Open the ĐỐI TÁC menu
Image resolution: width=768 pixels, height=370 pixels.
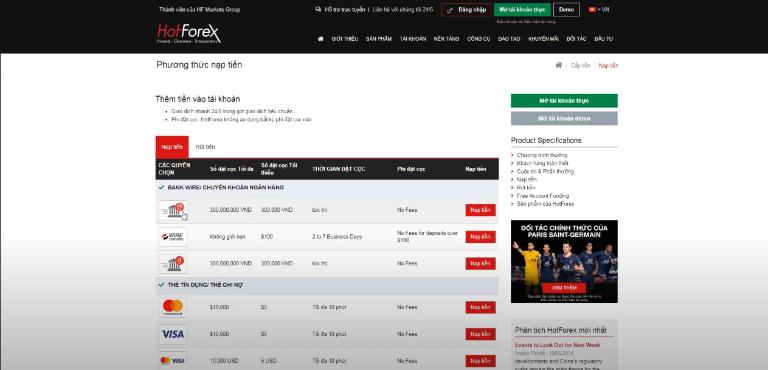[576, 39]
